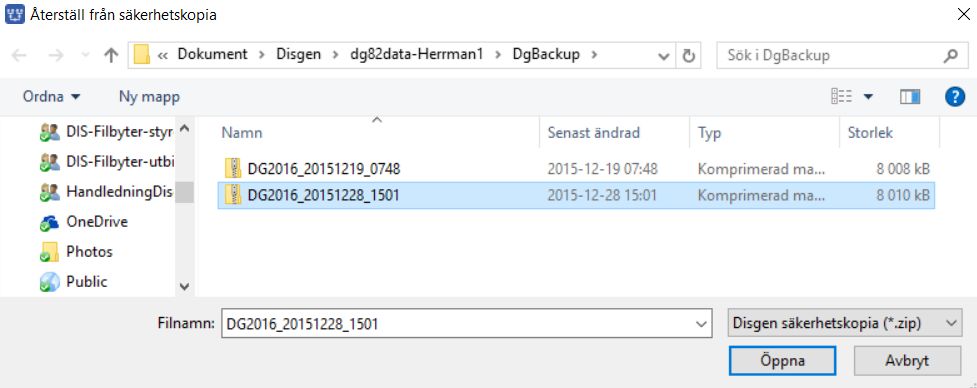
Task: Click the Up folder arrow icon
Action: tap(112, 55)
